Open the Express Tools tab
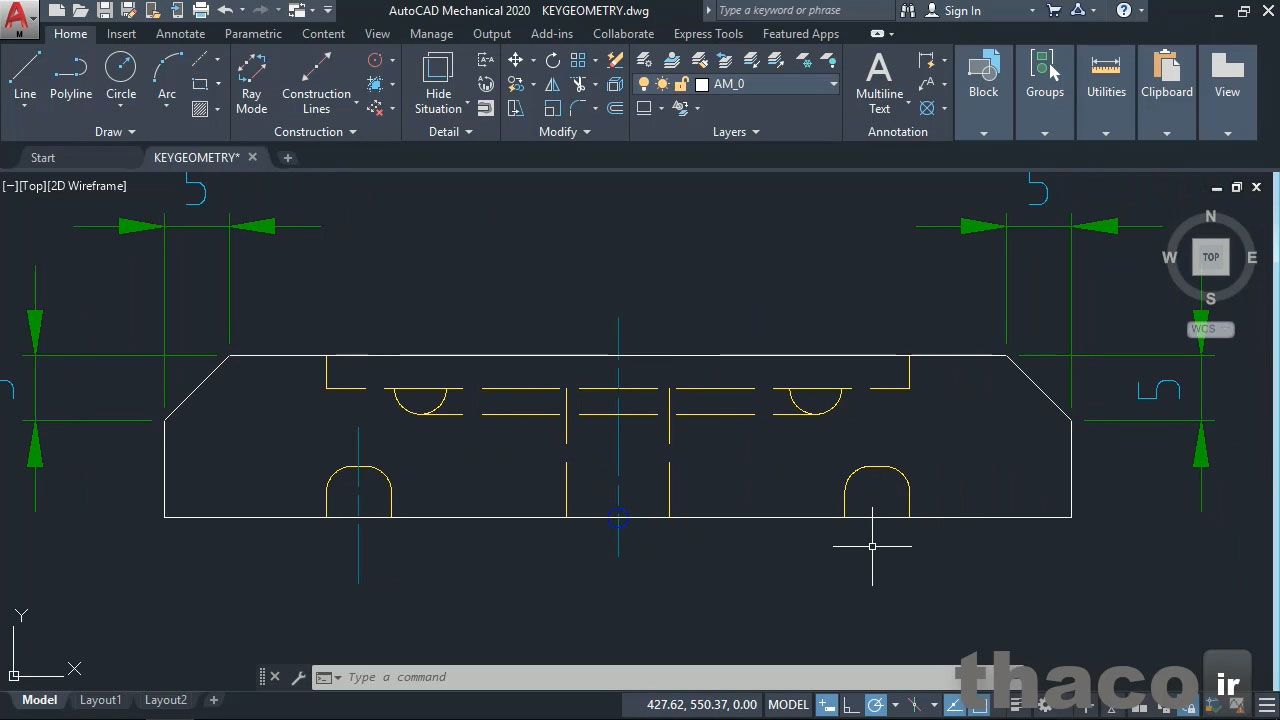Viewport: 1280px width, 720px height. point(708,34)
